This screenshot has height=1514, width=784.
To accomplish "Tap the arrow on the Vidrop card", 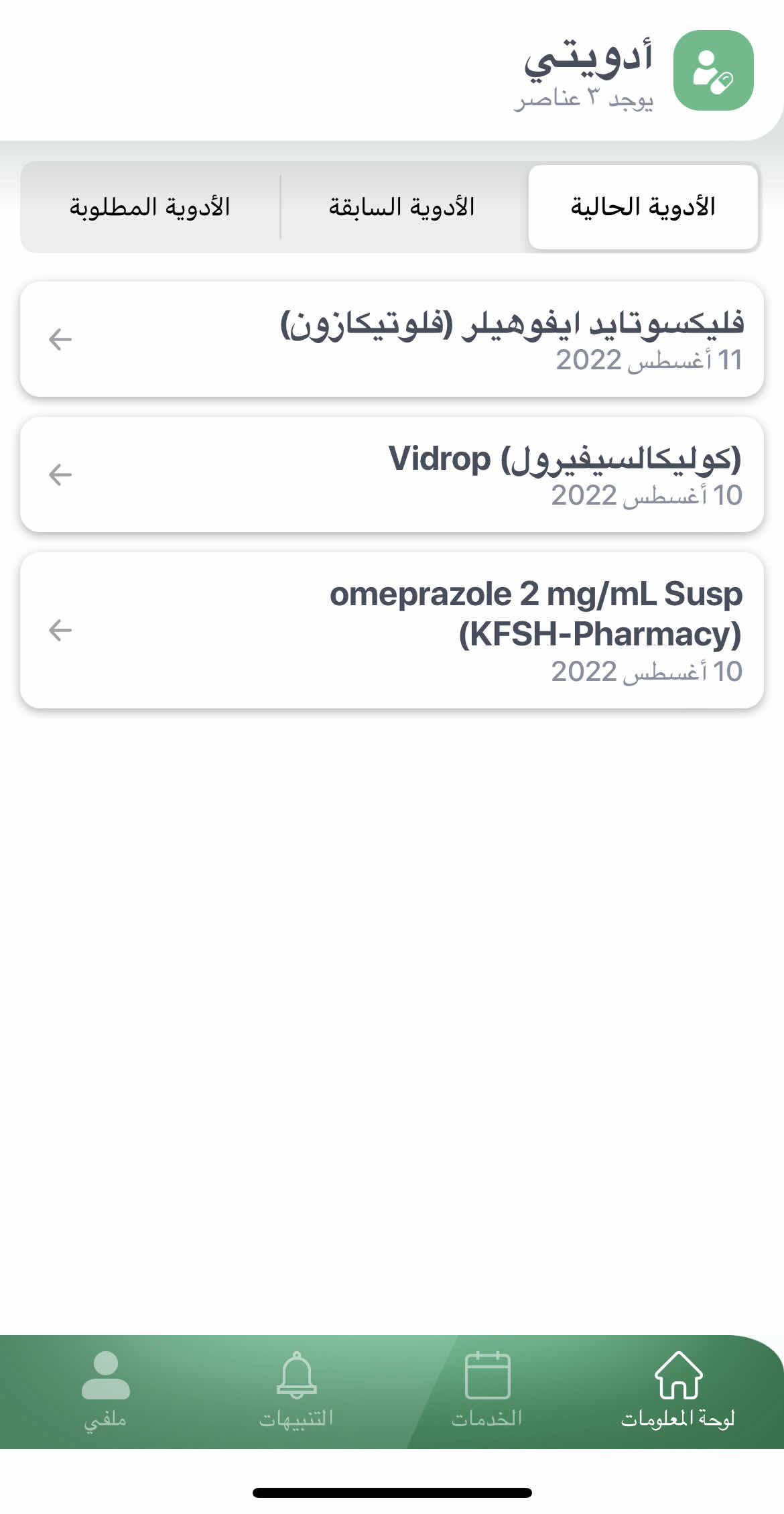I will click(60, 475).
